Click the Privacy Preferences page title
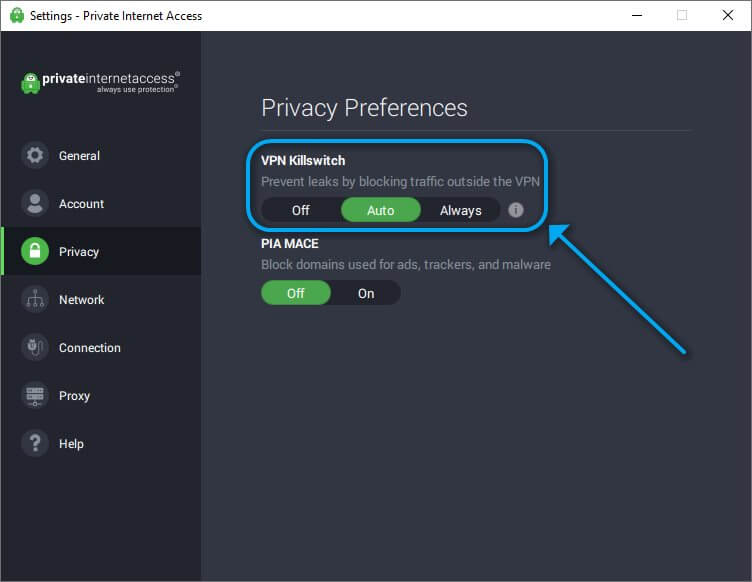Image resolution: width=752 pixels, height=582 pixels. point(364,108)
